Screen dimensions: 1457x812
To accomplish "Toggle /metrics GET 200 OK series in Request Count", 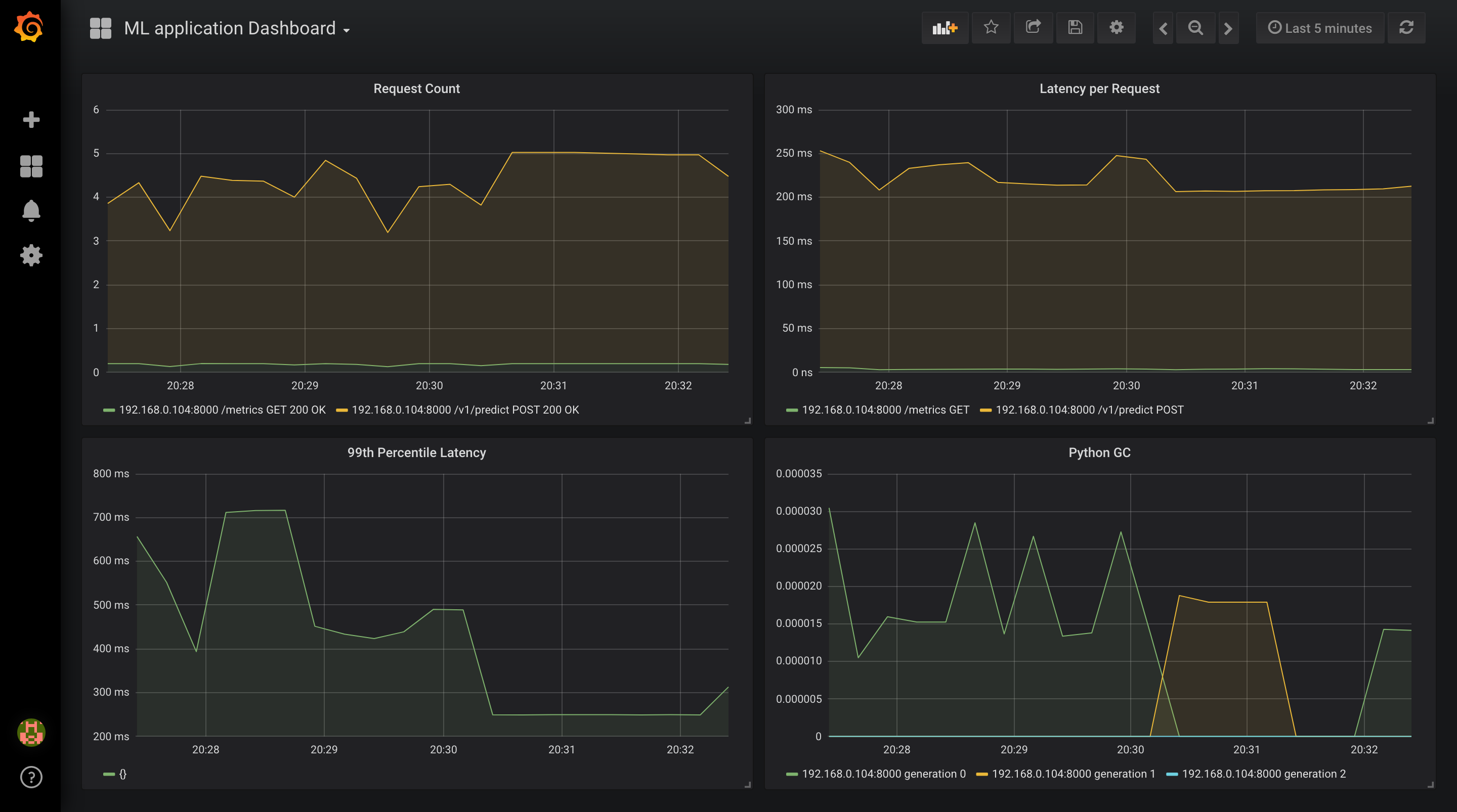I will click(222, 410).
